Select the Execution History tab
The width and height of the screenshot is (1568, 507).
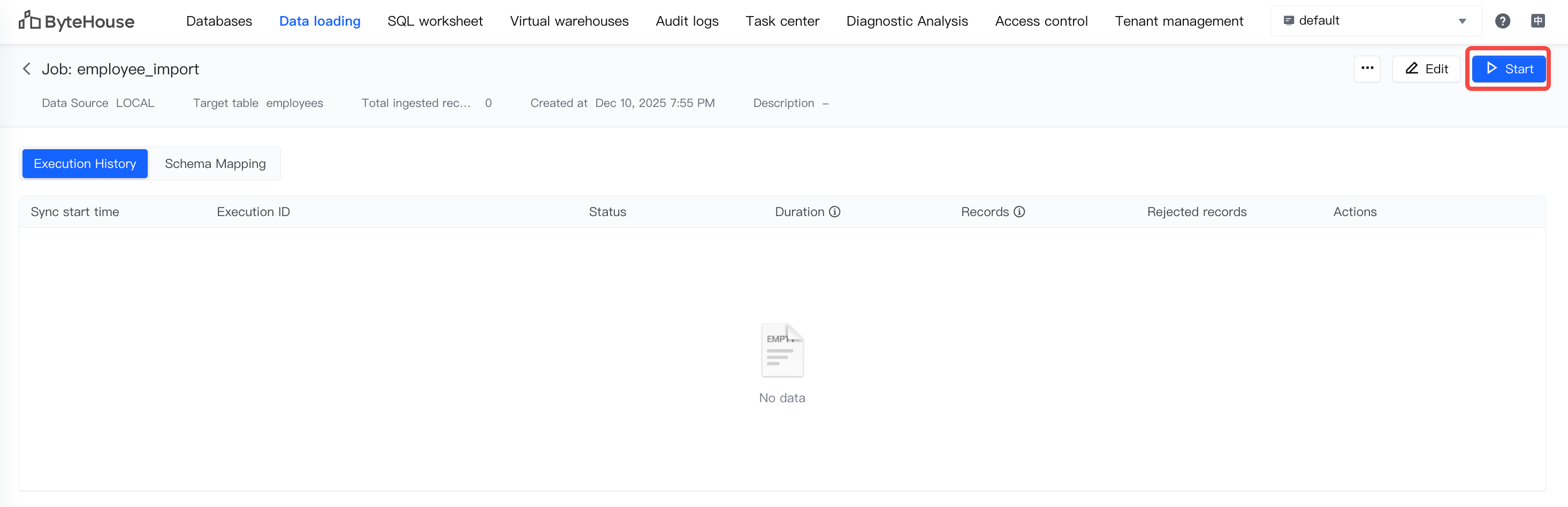click(85, 164)
